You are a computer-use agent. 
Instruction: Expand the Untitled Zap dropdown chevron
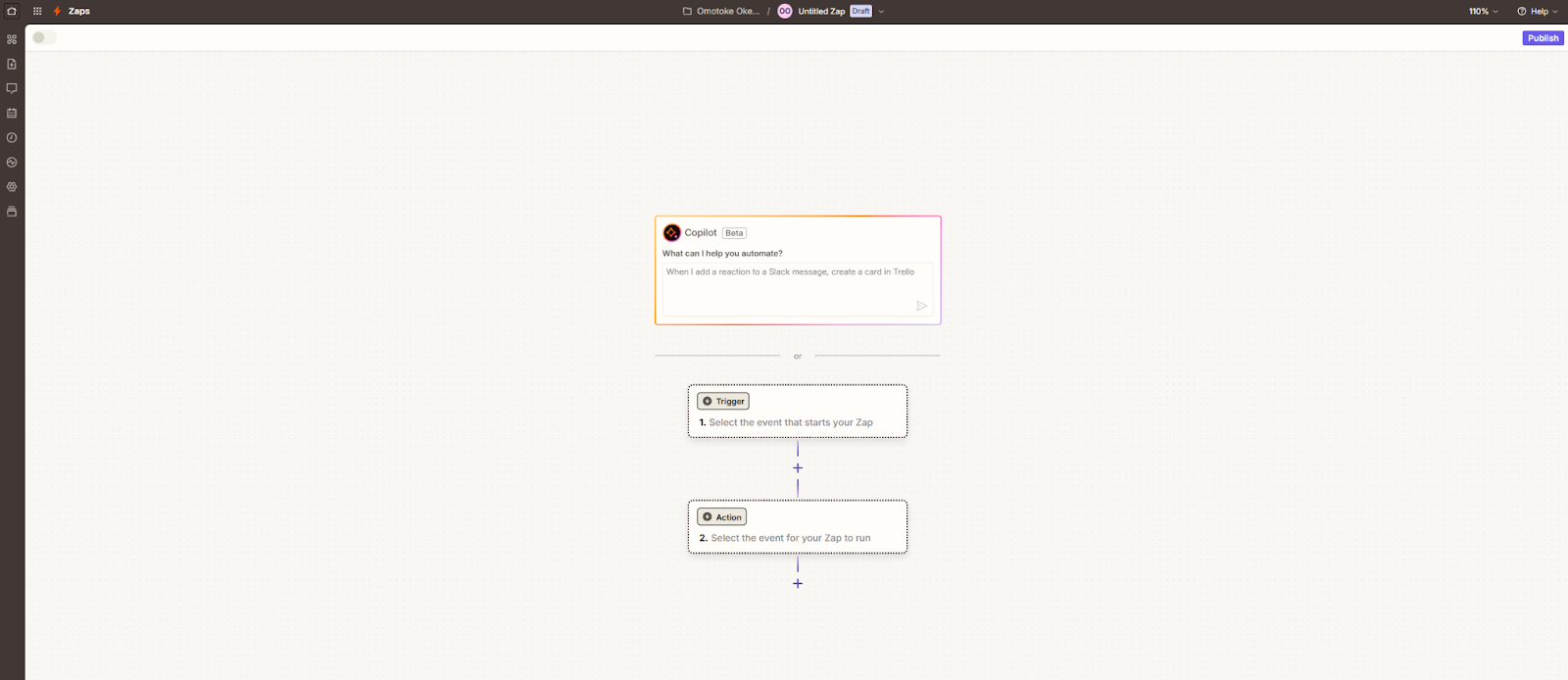[881, 12]
